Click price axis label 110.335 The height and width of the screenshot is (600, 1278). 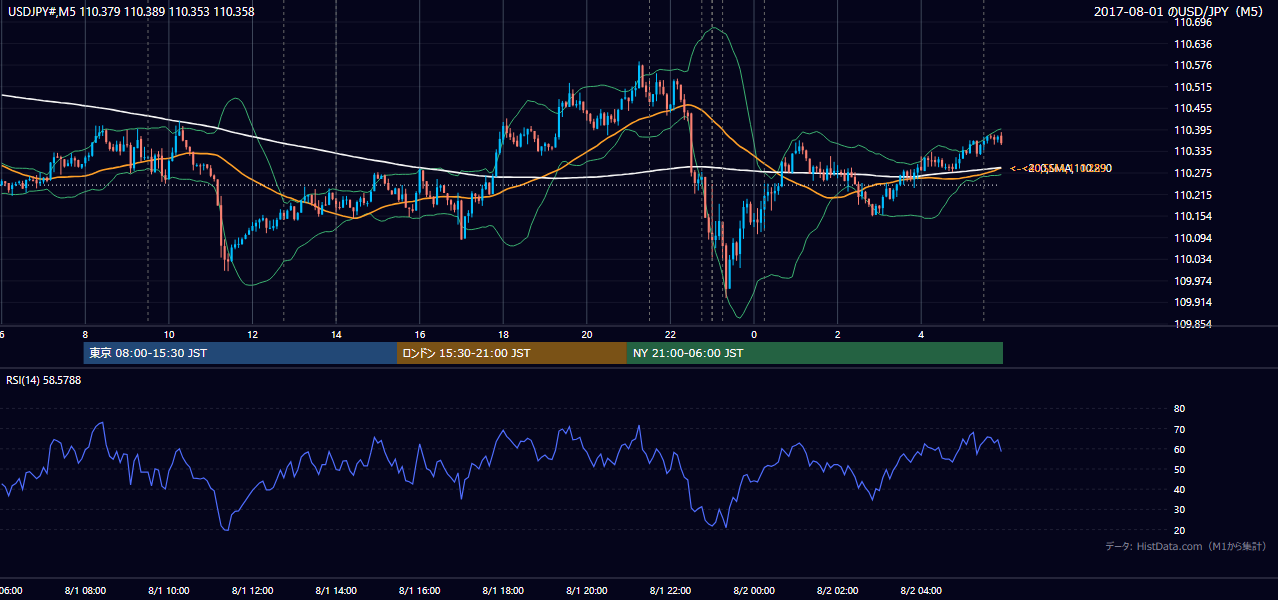(1194, 151)
